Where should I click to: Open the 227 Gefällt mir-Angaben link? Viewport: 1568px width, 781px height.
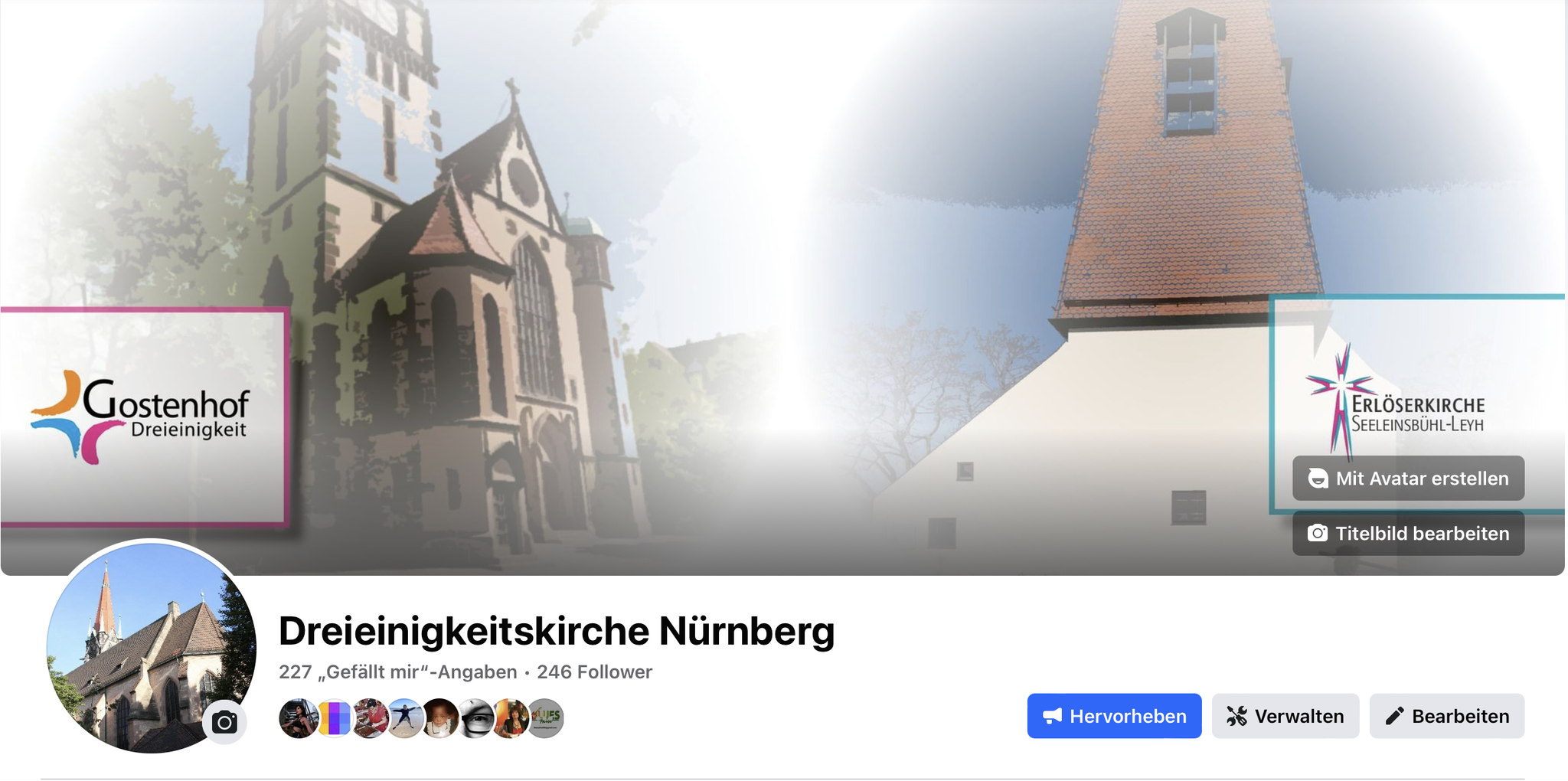point(398,672)
